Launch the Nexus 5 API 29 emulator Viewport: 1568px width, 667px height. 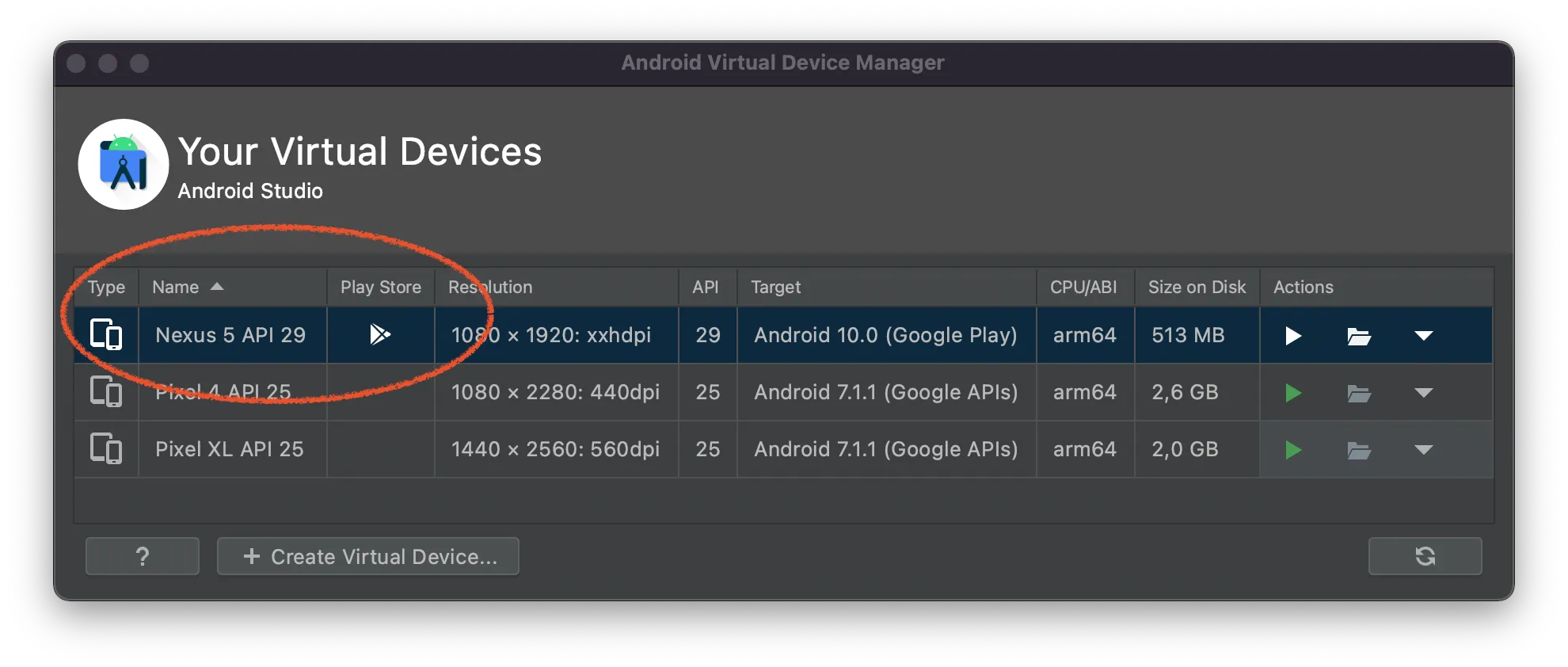click(1292, 336)
